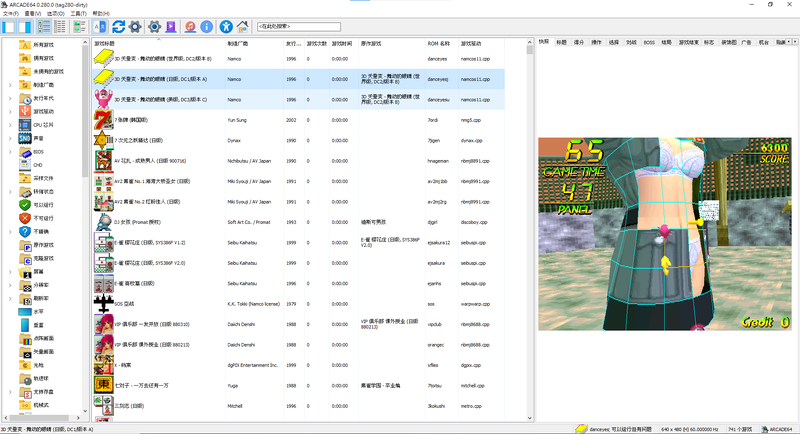
Task: Expand the 不精确 tree node
Action: pyautogui.click(x=10, y=232)
